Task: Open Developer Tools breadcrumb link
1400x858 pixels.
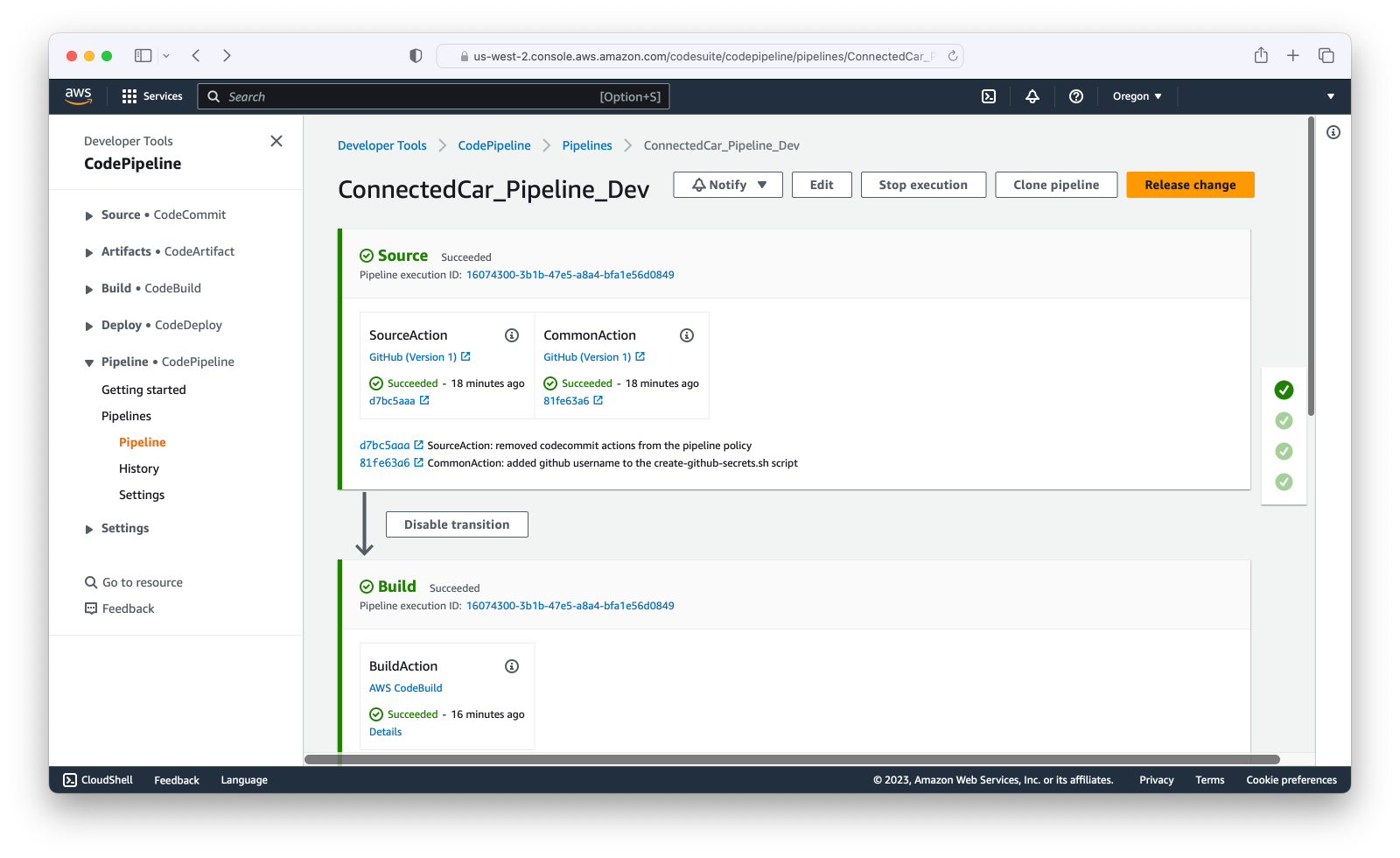Action: 382,145
